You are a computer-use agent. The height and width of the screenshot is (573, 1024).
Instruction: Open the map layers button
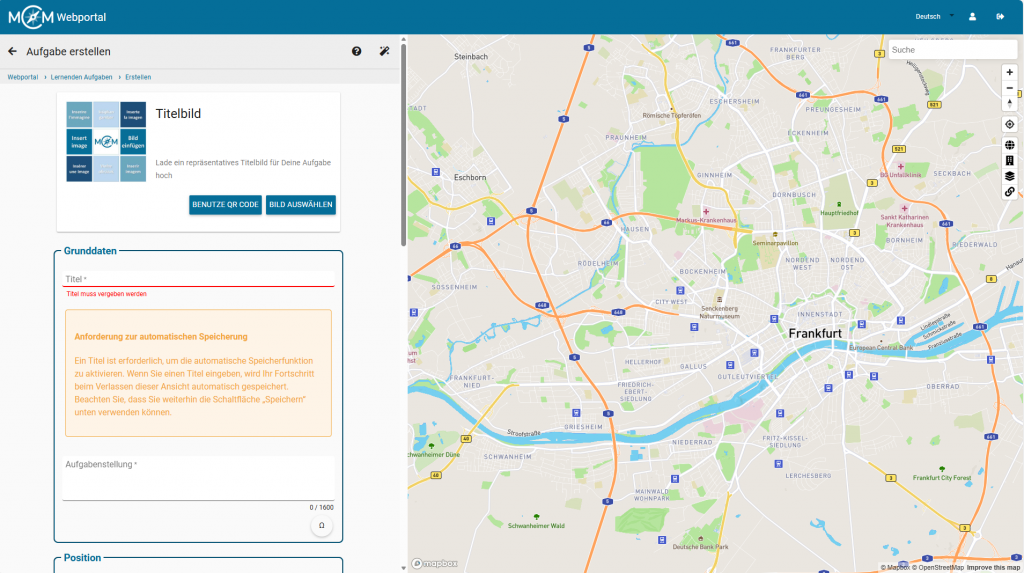tap(1009, 176)
